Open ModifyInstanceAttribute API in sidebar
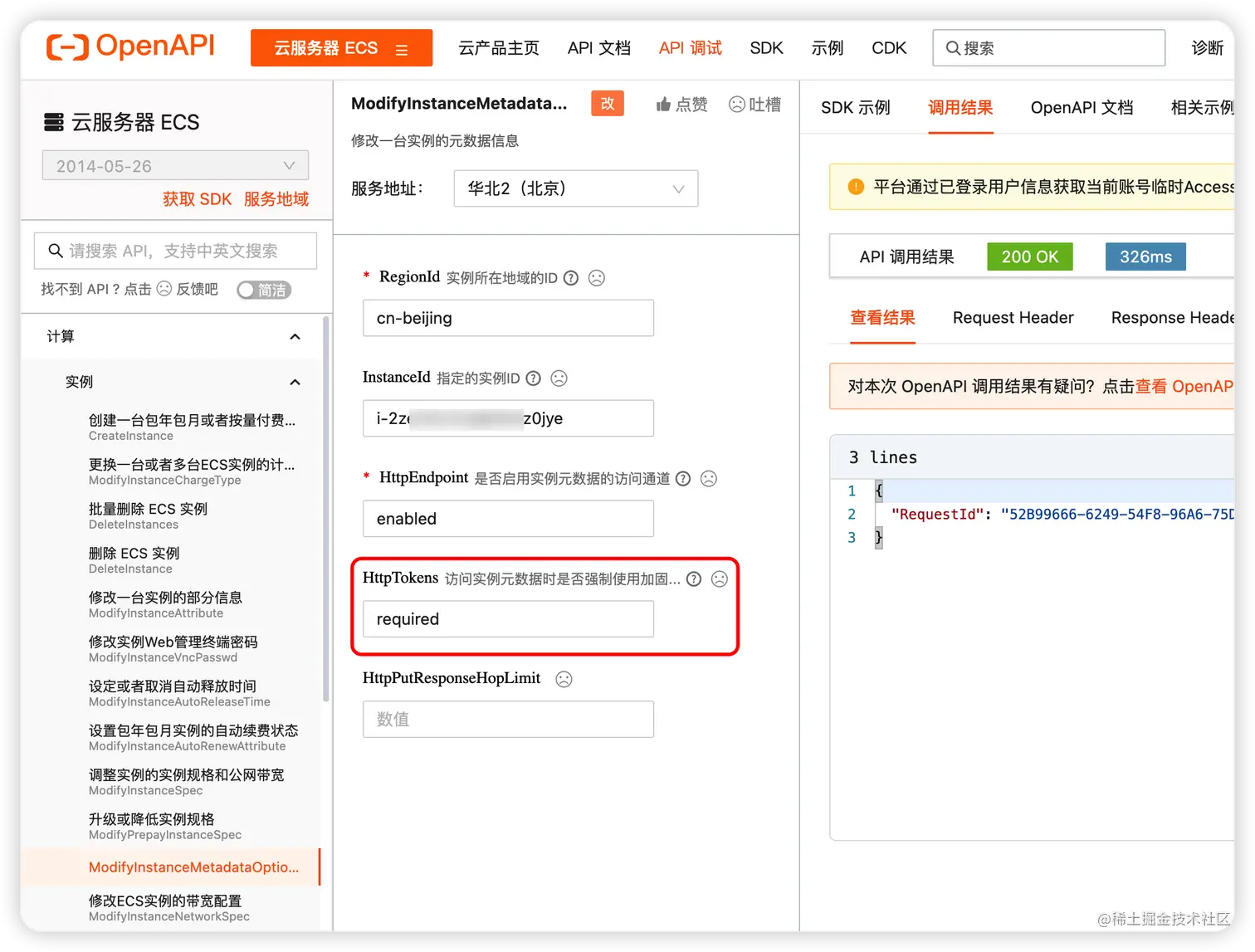The width and height of the screenshot is (1255, 952). [x=165, y=604]
